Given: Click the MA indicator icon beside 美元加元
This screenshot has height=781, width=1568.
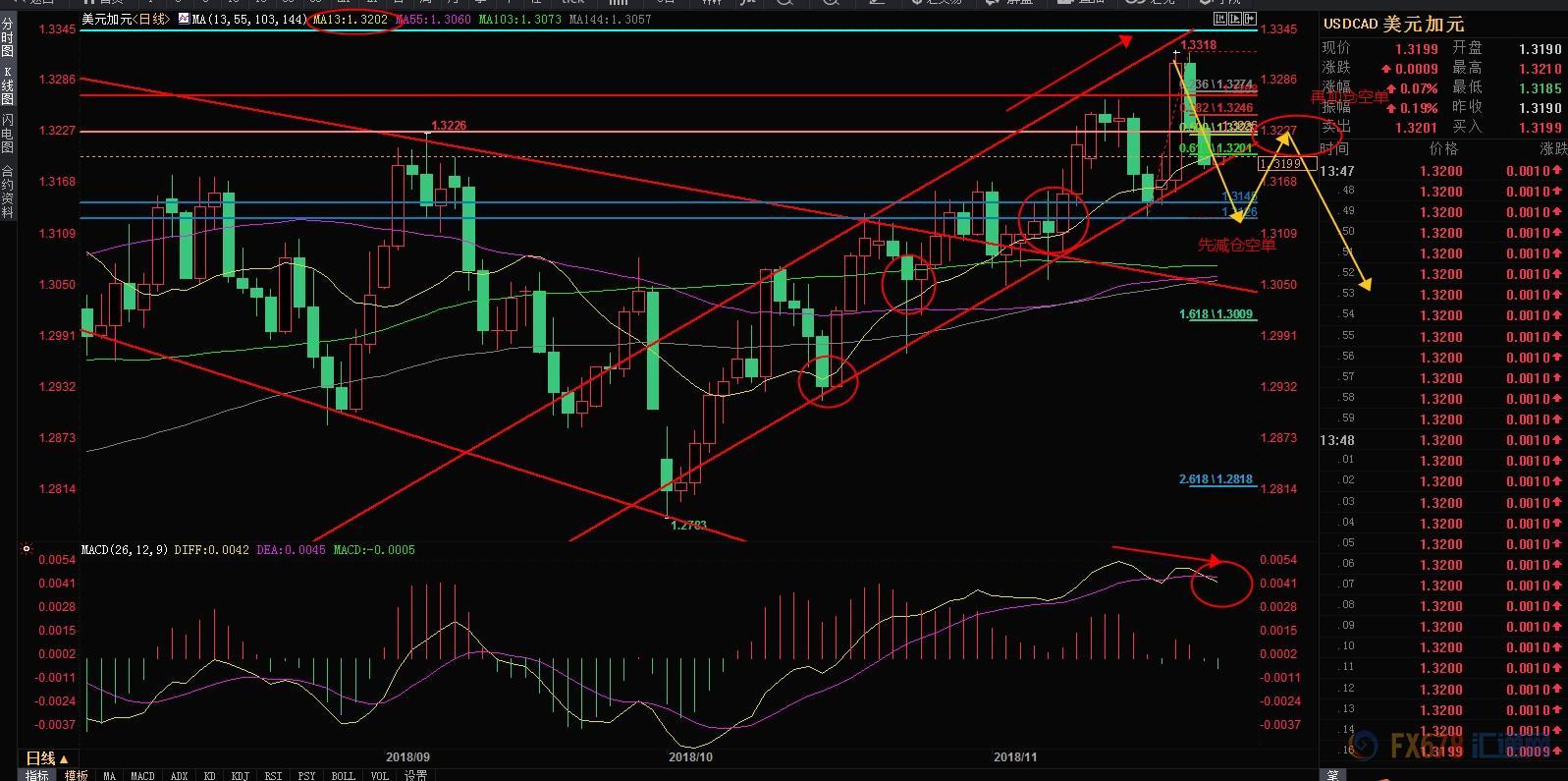Looking at the screenshot, I should tap(184, 19).
